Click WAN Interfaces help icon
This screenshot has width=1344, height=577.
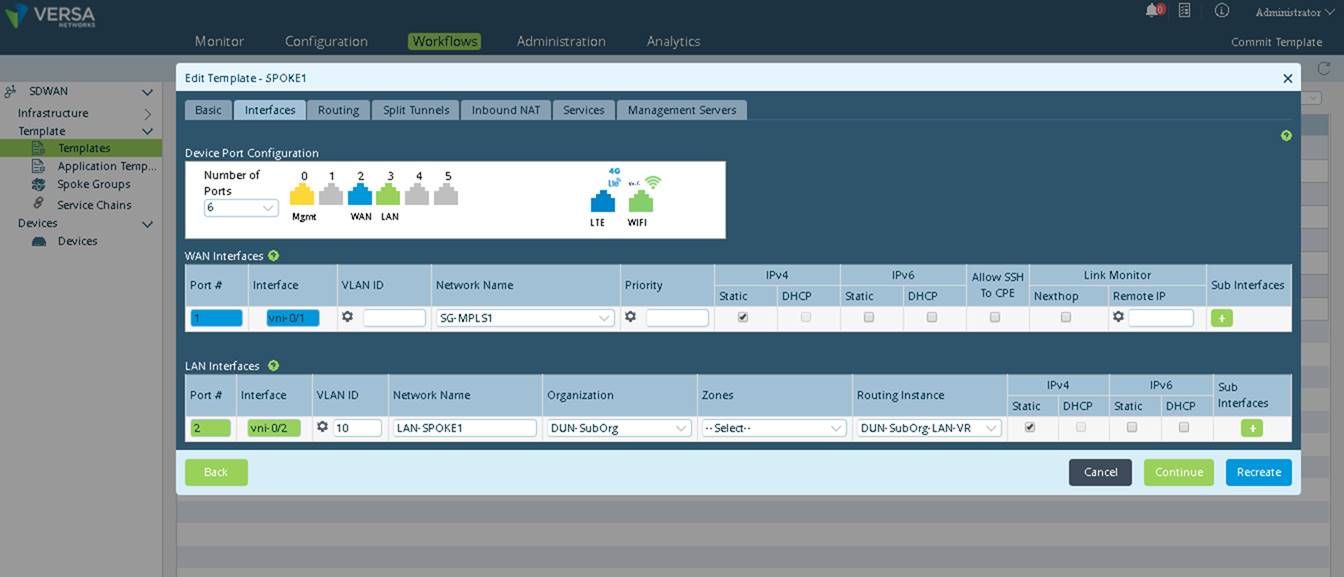(x=273, y=256)
